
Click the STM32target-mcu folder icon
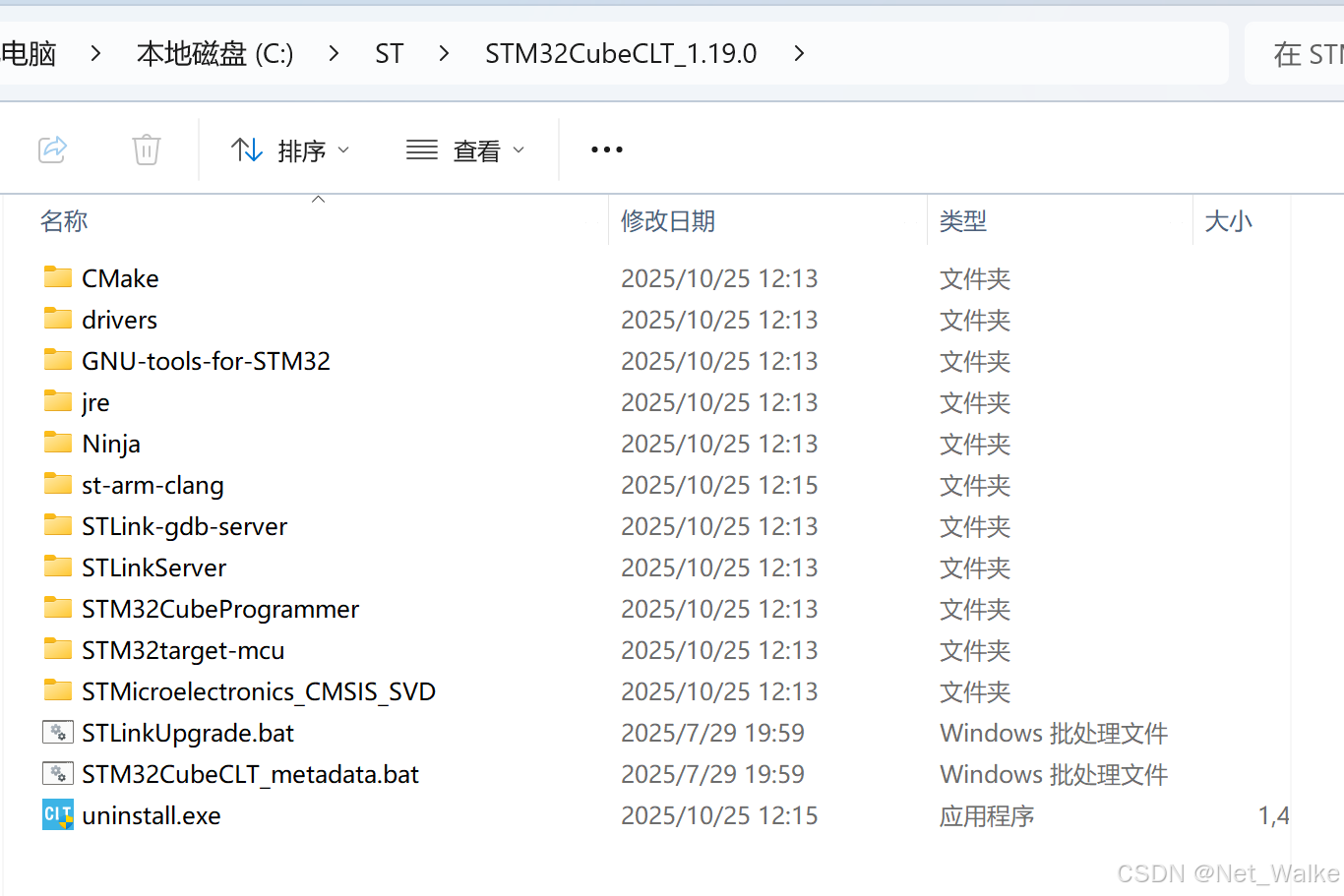[x=58, y=649]
